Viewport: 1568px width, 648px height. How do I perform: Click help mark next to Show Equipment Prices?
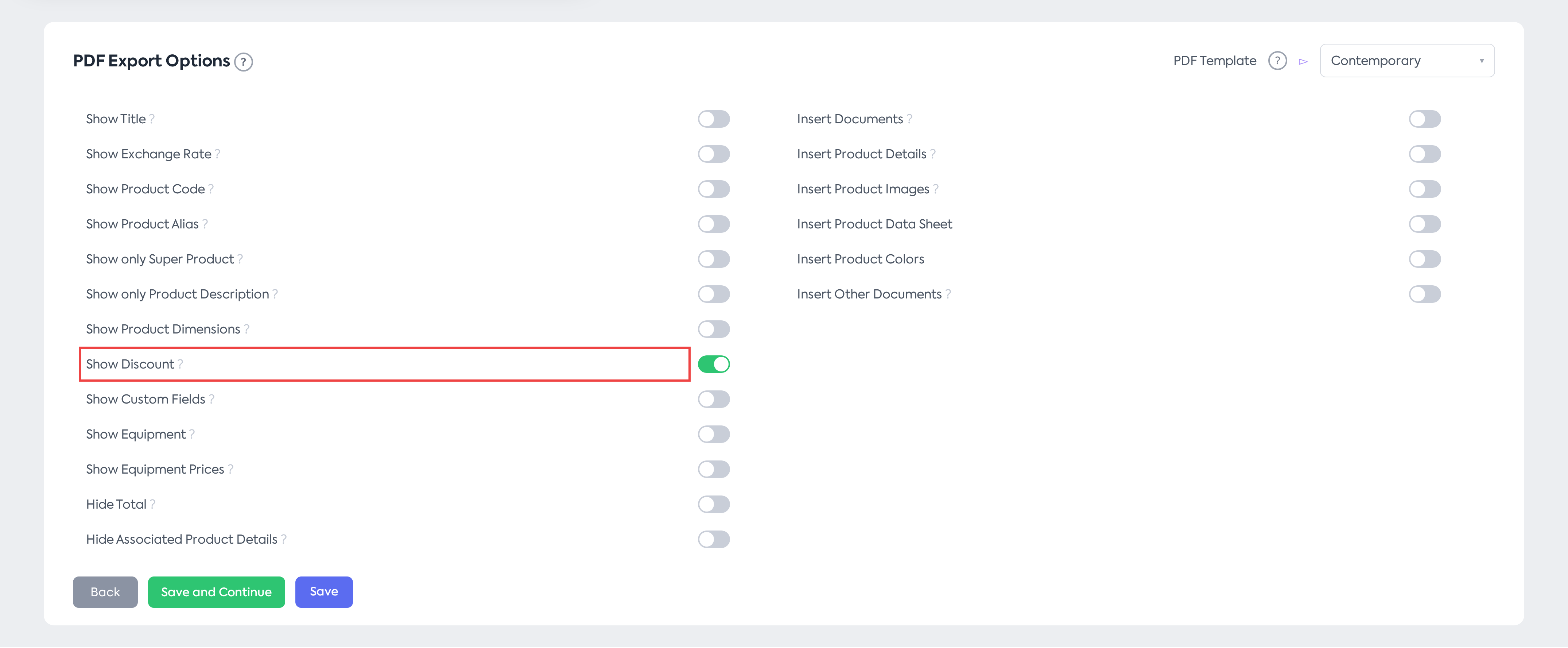tap(231, 470)
